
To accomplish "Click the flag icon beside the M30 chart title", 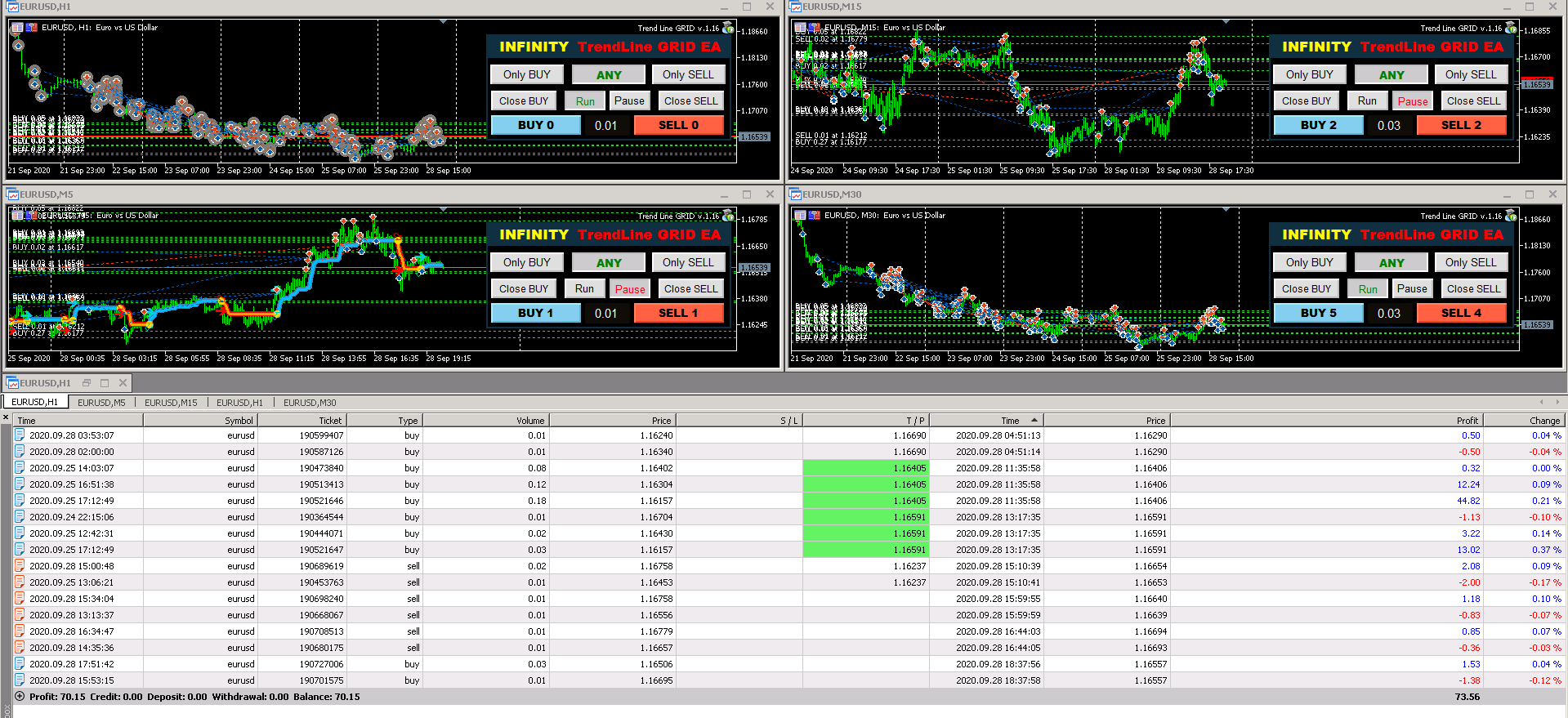I will [x=814, y=216].
